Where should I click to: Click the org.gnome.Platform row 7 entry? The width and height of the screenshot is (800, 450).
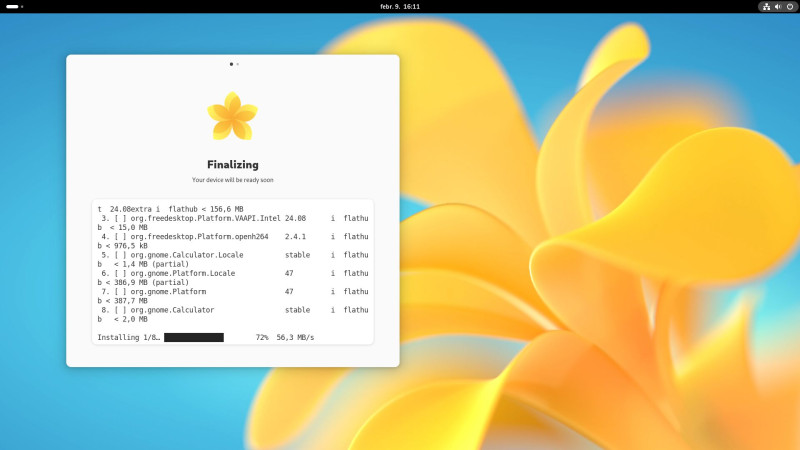168,291
